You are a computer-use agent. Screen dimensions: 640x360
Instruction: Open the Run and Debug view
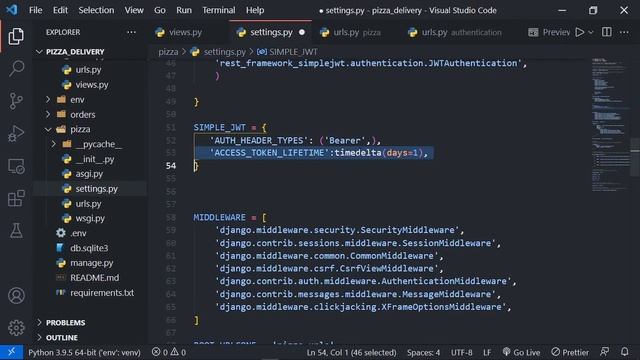click(16, 133)
